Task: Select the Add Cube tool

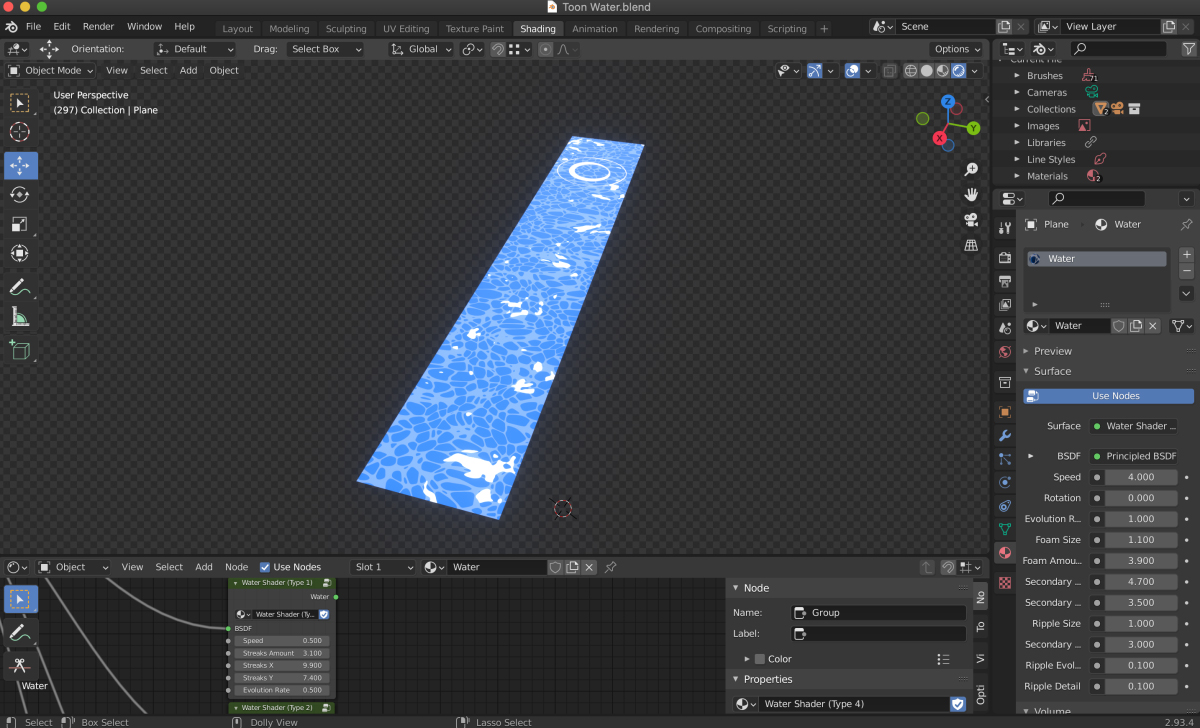Action: [20, 350]
